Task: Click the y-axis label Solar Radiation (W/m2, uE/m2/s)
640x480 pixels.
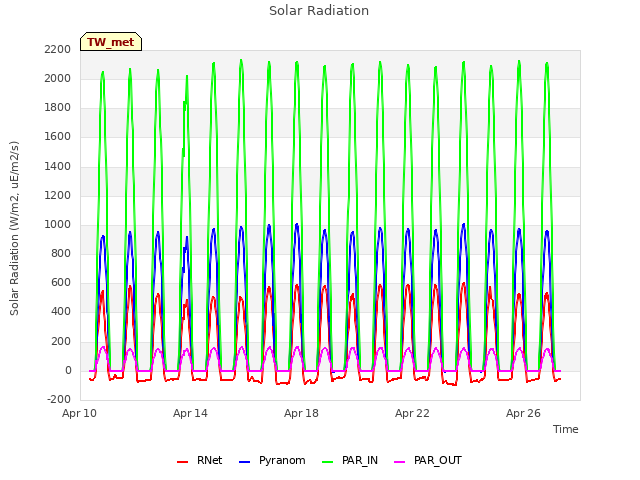Action: tap(14, 228)
